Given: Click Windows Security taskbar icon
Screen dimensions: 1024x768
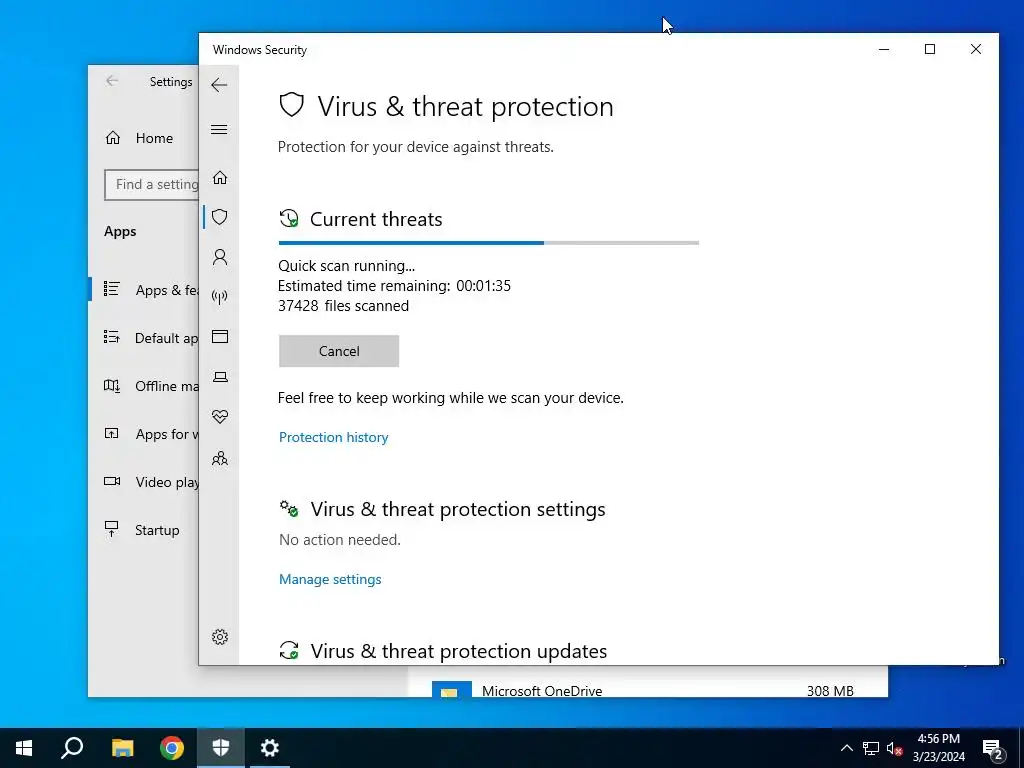Looking at the screenshot, I should (221, 748).
